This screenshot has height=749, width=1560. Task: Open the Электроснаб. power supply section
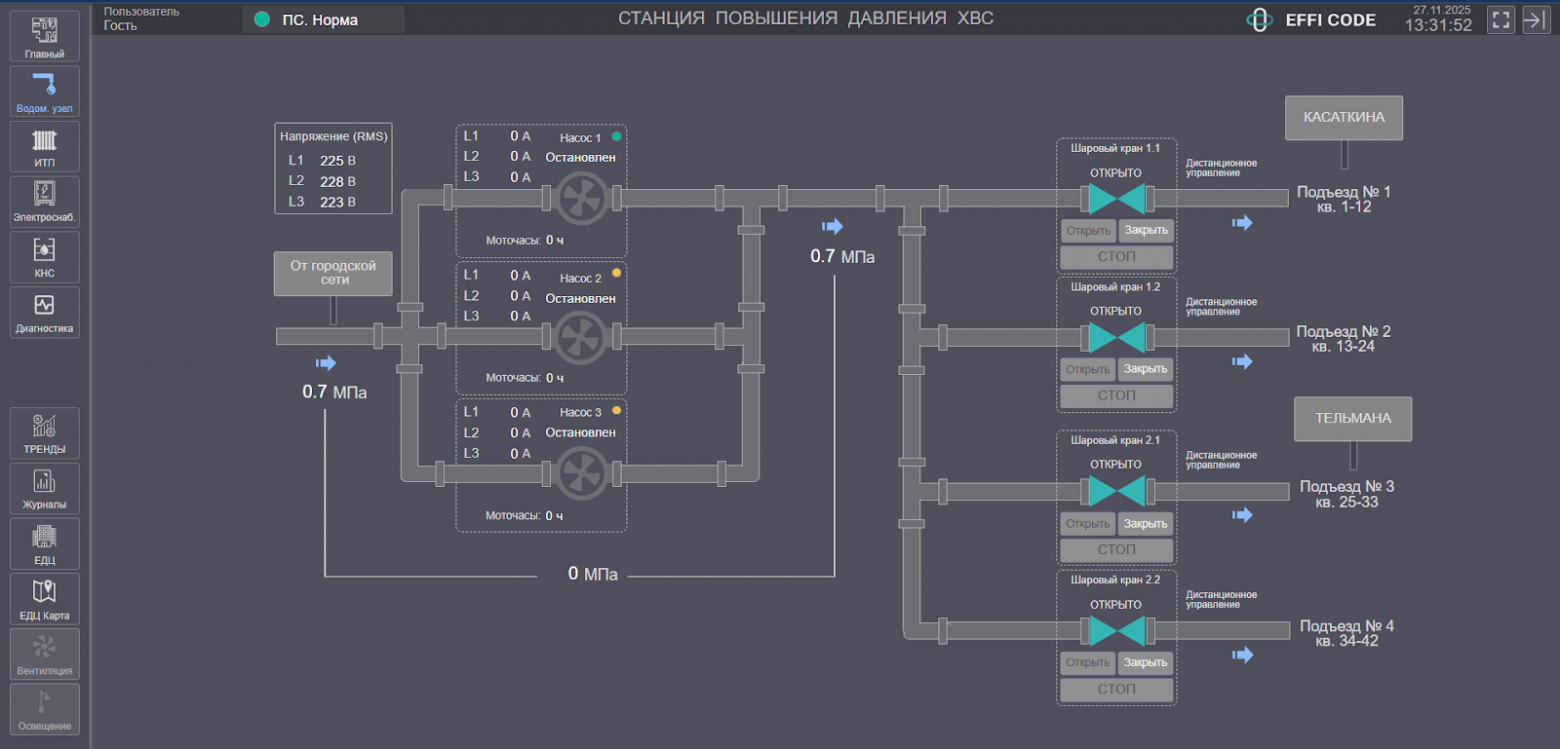(x=44, y=201)
